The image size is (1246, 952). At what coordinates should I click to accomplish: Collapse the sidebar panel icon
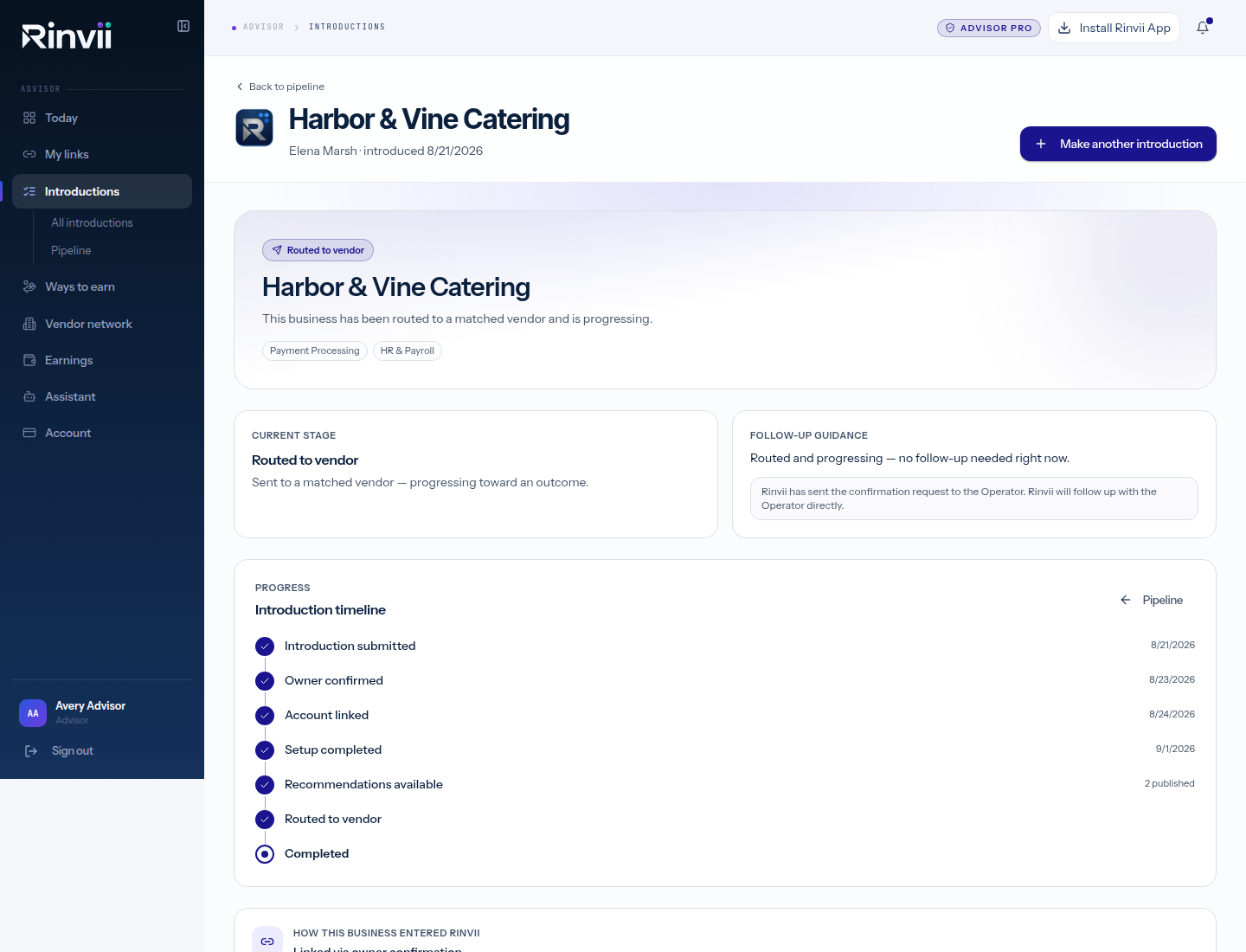[183, 26]
